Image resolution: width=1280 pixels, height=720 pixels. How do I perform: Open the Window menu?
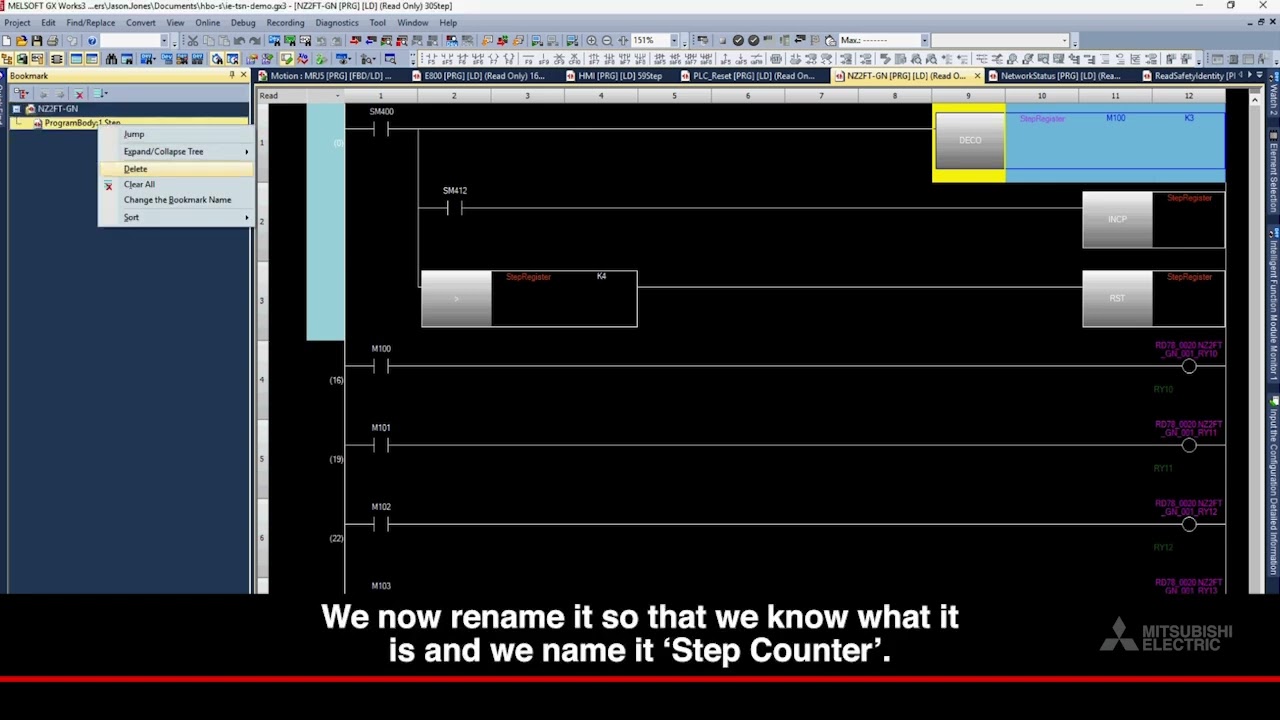pyautogui.click(x=412, y=23)
